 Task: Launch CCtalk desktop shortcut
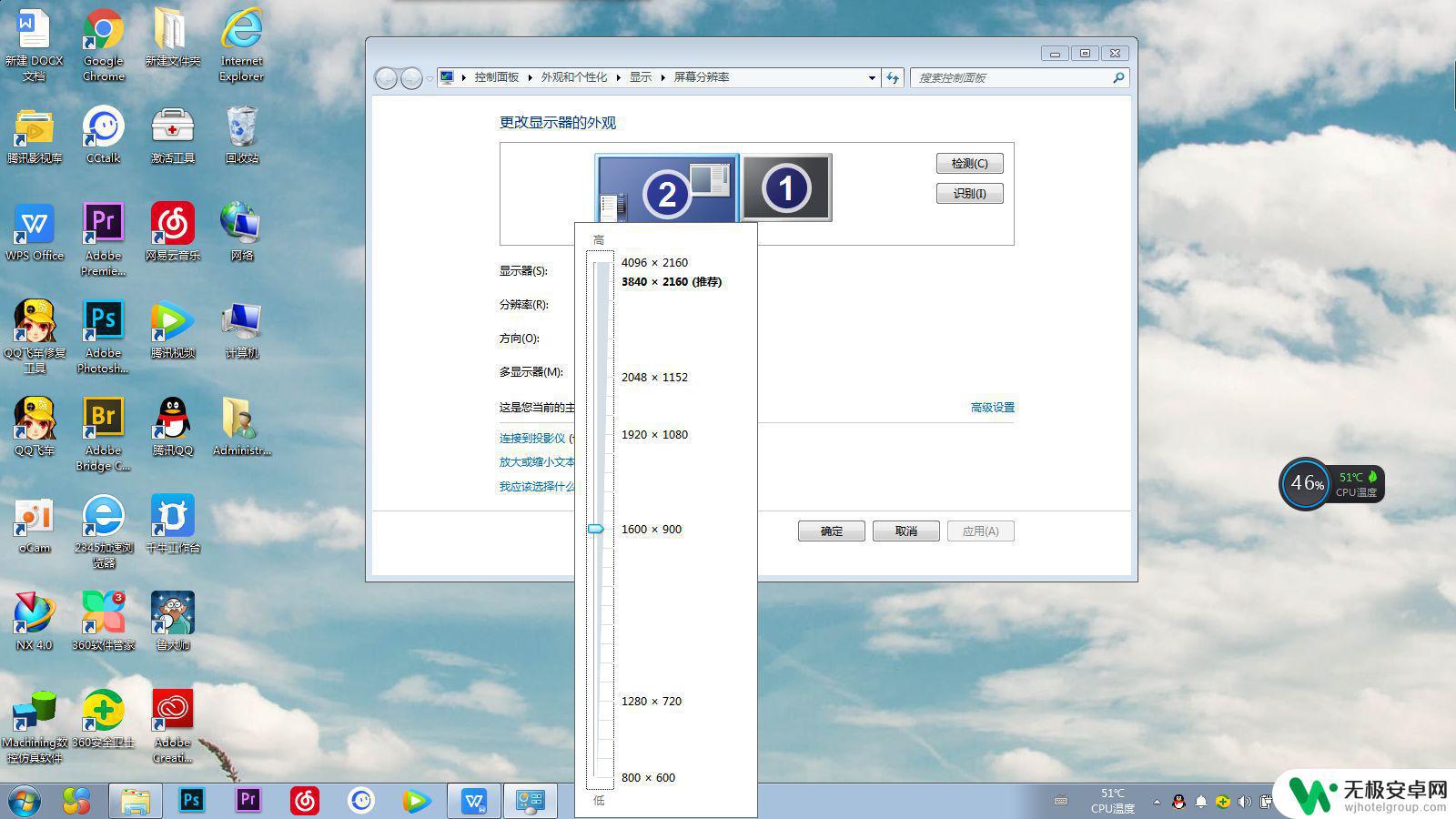pyautogui.click(x=103, y=136)
